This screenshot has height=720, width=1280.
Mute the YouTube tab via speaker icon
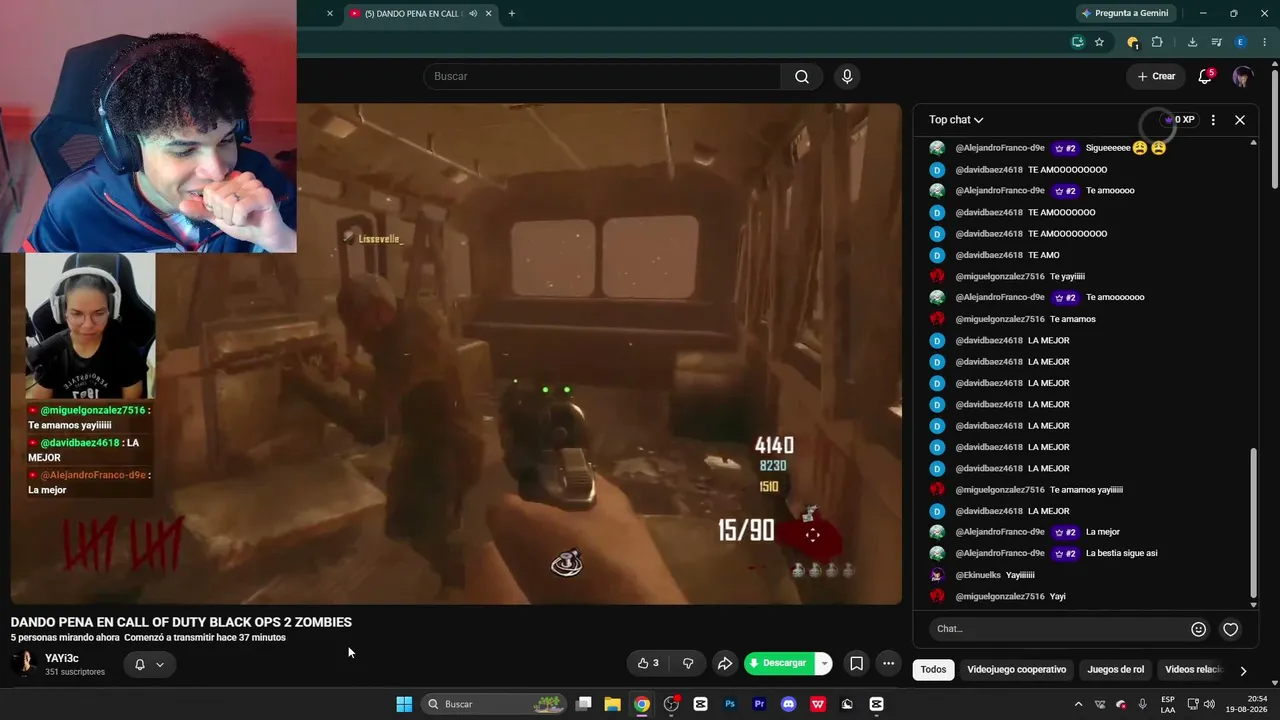[x=473, y=14]
